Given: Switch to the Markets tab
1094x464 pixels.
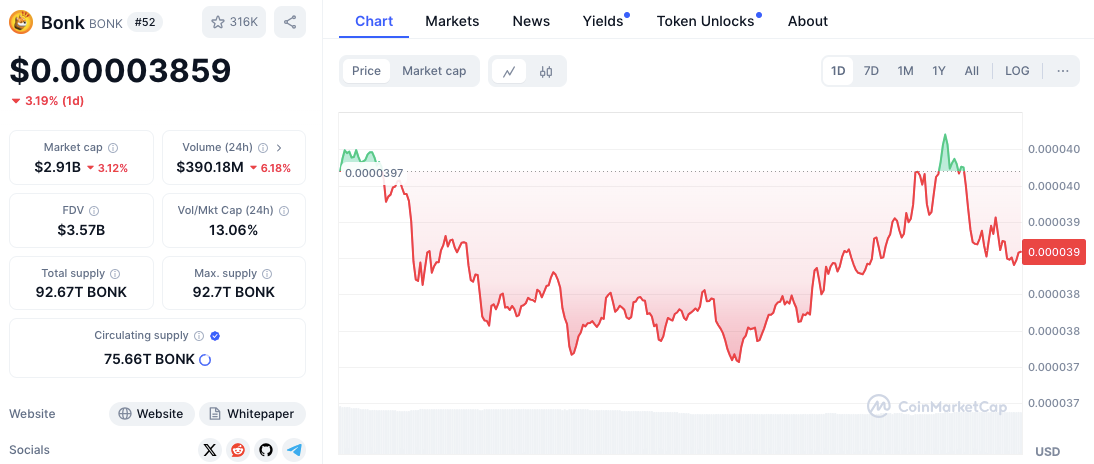Looking at the screenshot, I should (x=452, y=21).
